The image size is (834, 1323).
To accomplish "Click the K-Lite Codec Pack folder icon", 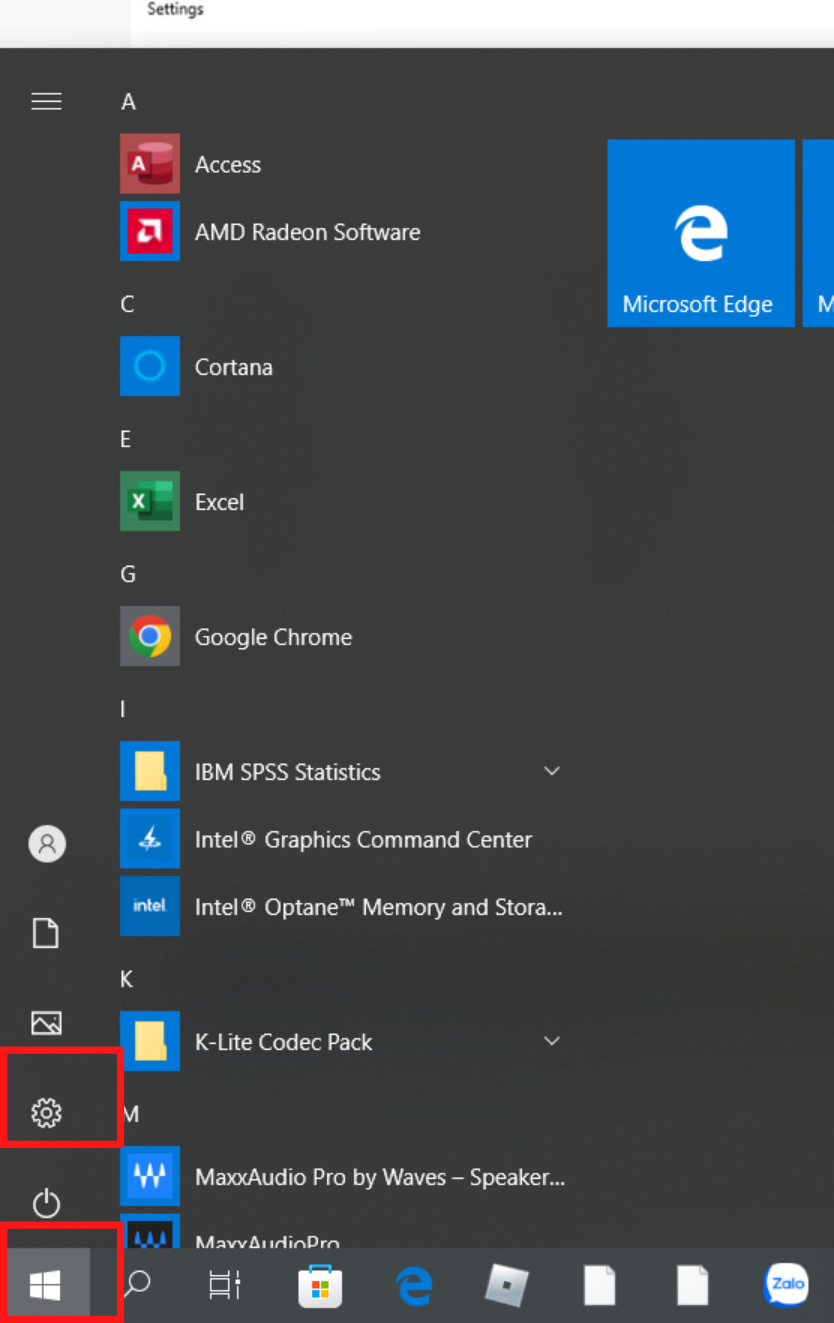I will click(150, 1041).
